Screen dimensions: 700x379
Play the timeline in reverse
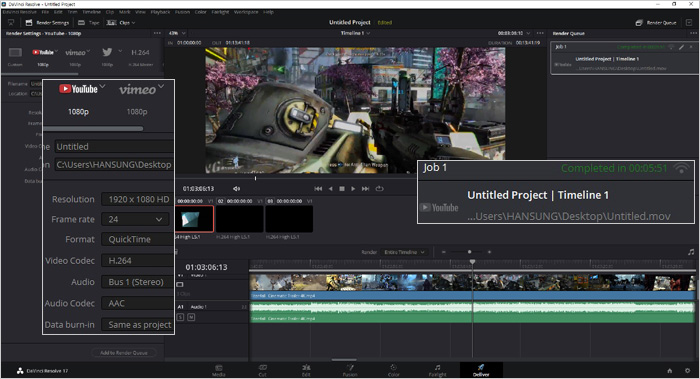[x=330, y=189]
